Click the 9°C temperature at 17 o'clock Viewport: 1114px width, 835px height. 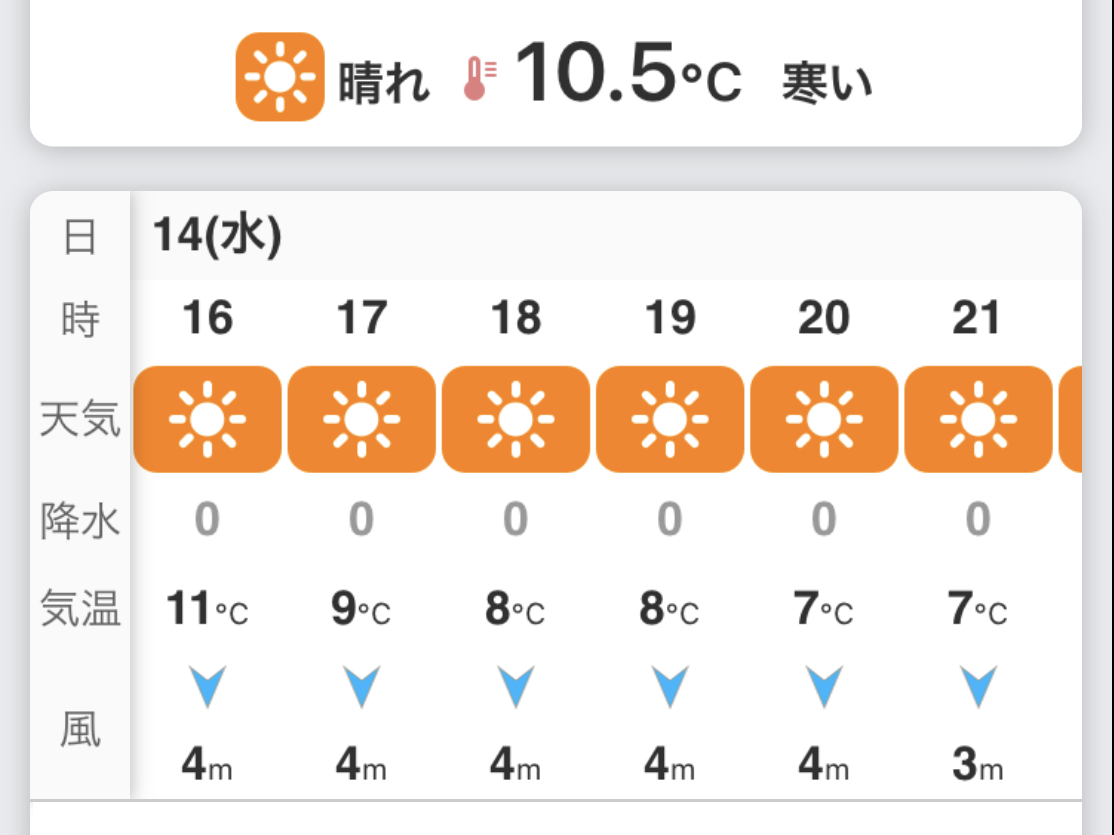click(361, 609)
